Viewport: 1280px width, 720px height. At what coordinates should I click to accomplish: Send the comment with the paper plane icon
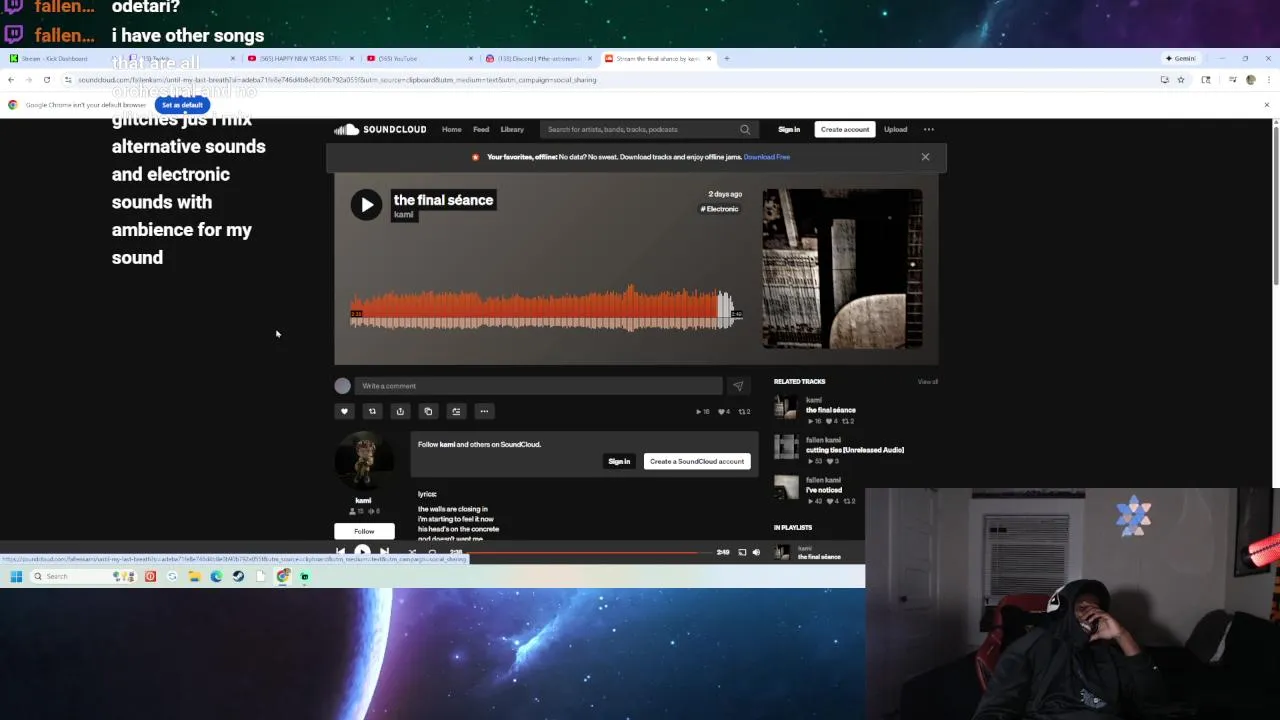738,386
